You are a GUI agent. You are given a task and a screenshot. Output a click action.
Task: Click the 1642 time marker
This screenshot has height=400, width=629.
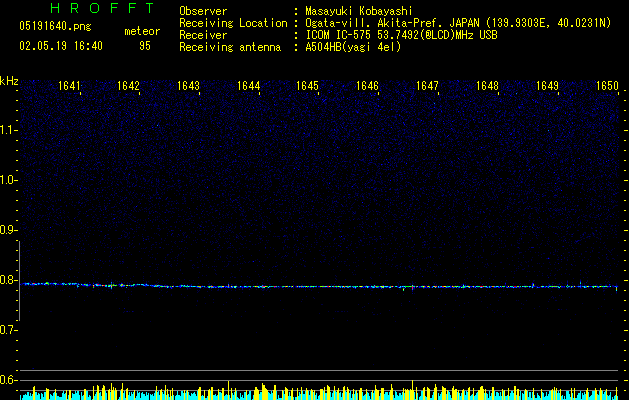[x=128, y=86]
